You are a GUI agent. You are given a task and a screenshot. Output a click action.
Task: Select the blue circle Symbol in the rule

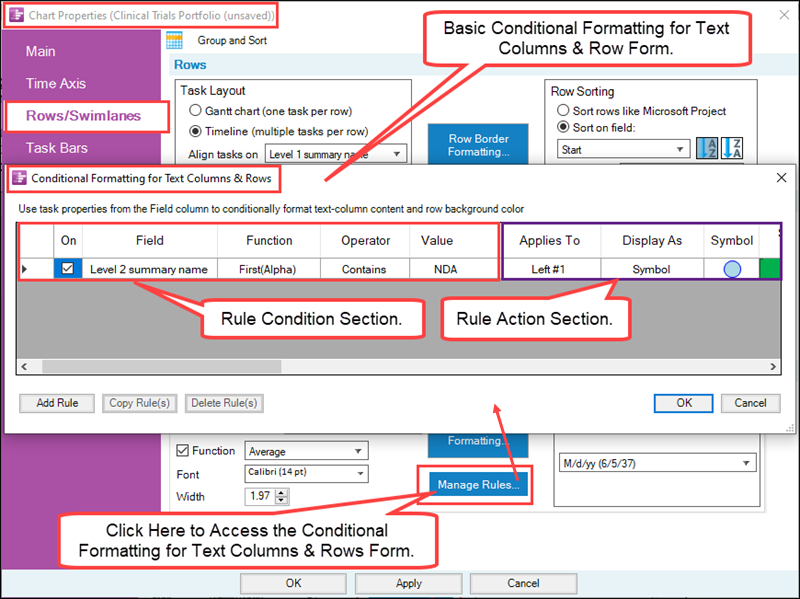click(730, 268)
